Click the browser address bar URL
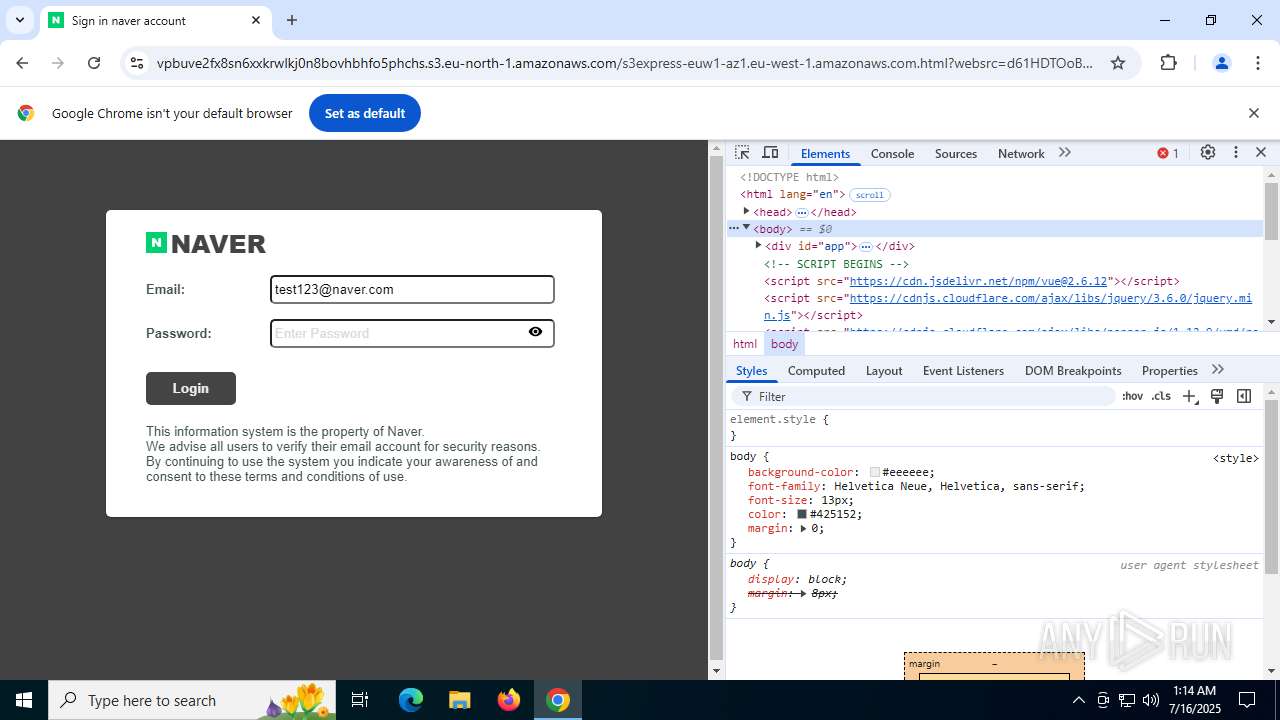Screen dimensions: 1280x720 coord(625,63)
